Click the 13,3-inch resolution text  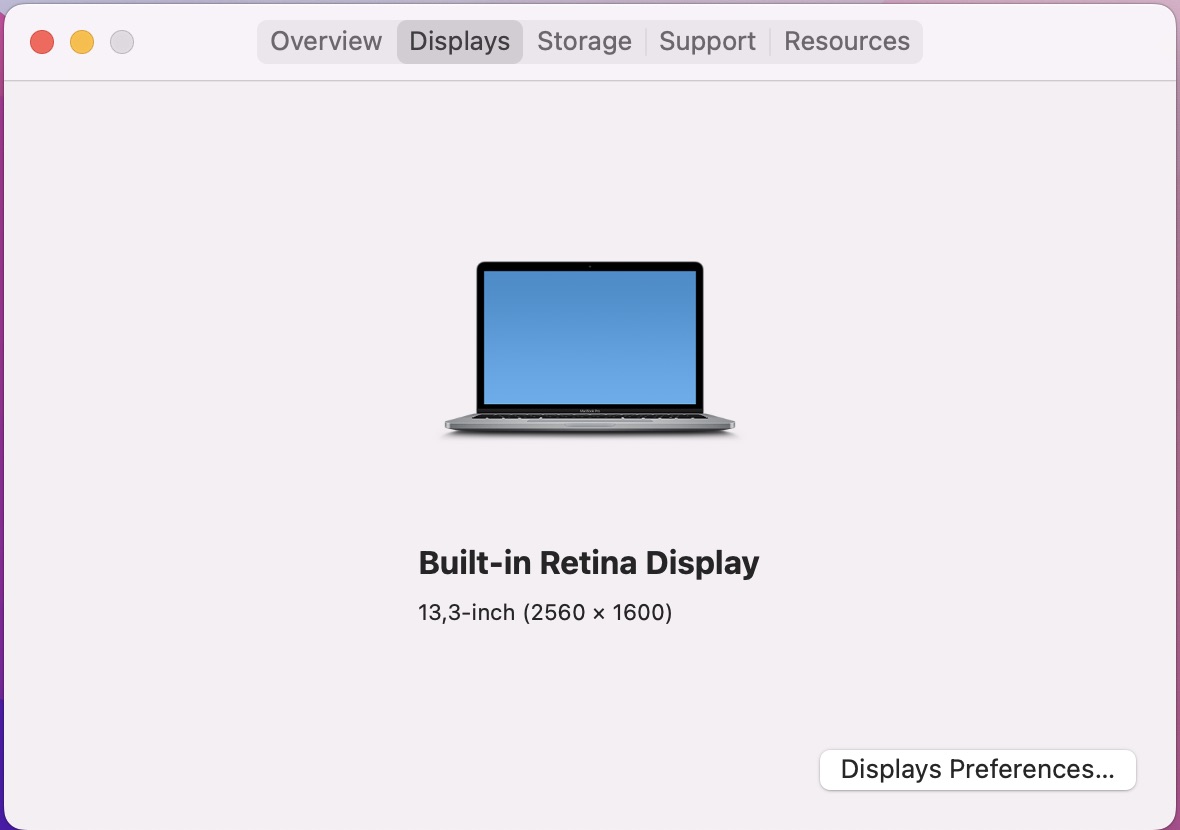pyautogui.click(x=465, y=612)
